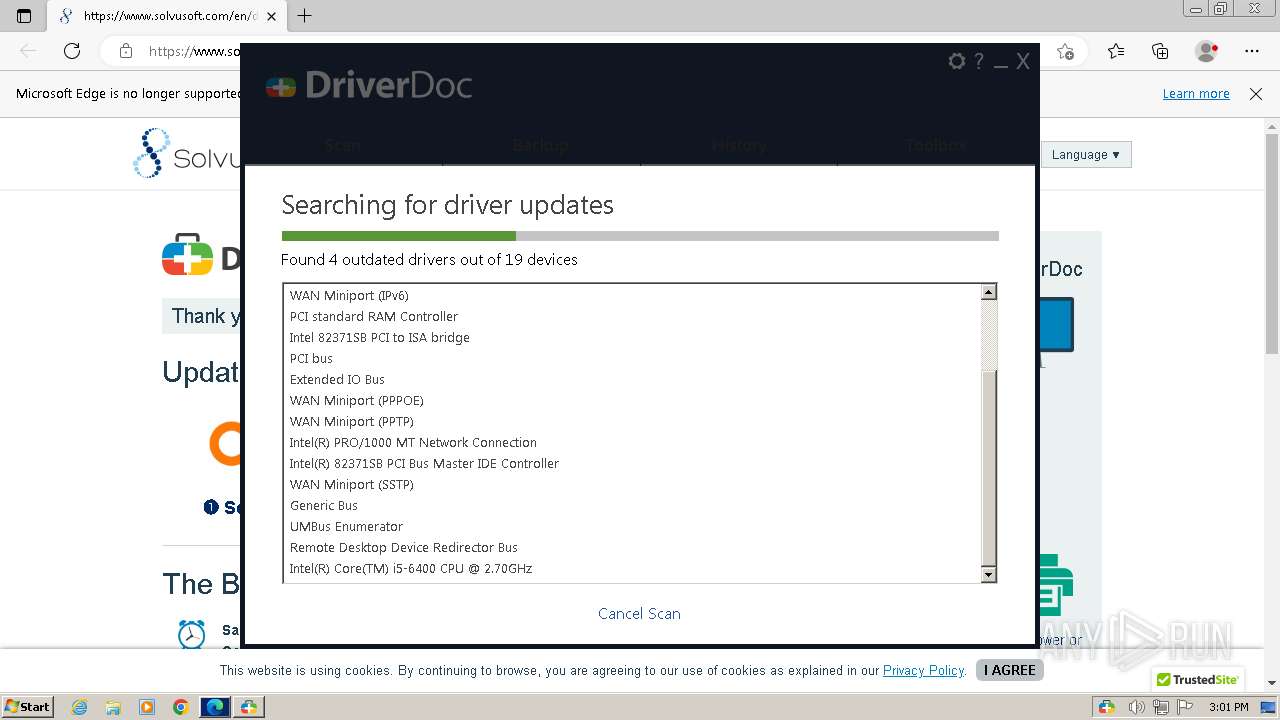
Task: Switch to the History tab
Action: (738, 145)
